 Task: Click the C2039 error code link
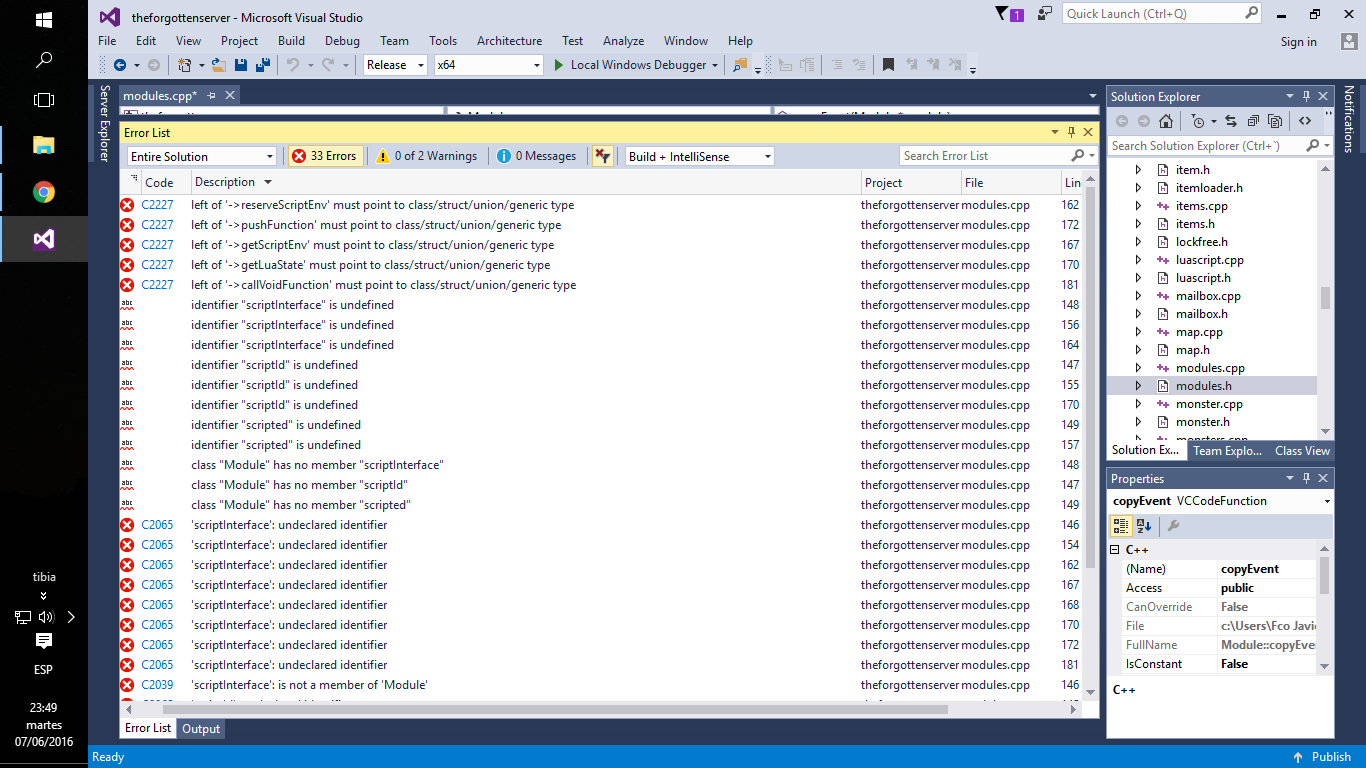coord(157,685)
